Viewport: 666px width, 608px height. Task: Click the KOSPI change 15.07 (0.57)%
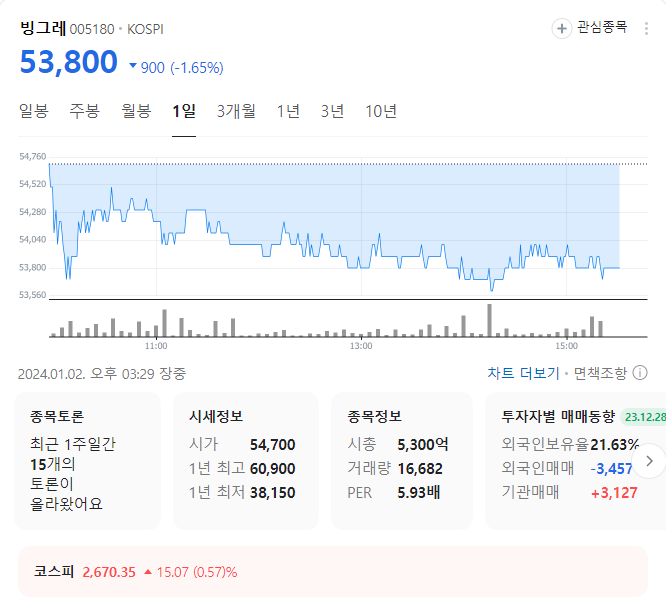197,572
